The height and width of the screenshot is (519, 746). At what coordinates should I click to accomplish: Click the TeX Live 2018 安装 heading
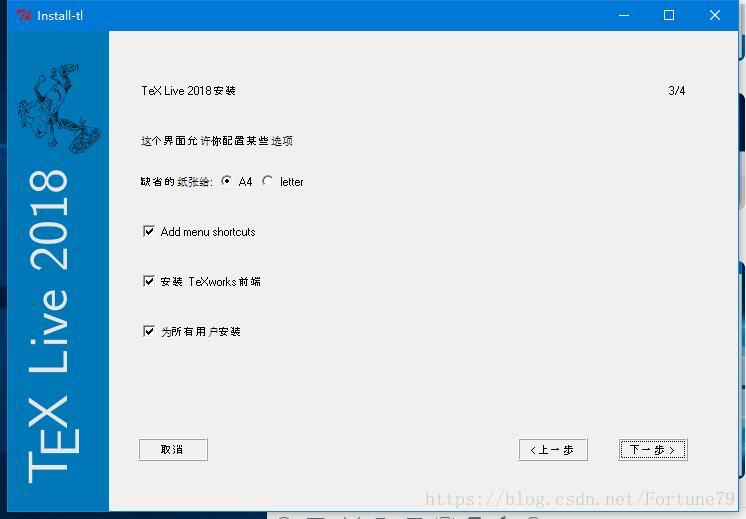pyautogui.click(x=188, y=90)
